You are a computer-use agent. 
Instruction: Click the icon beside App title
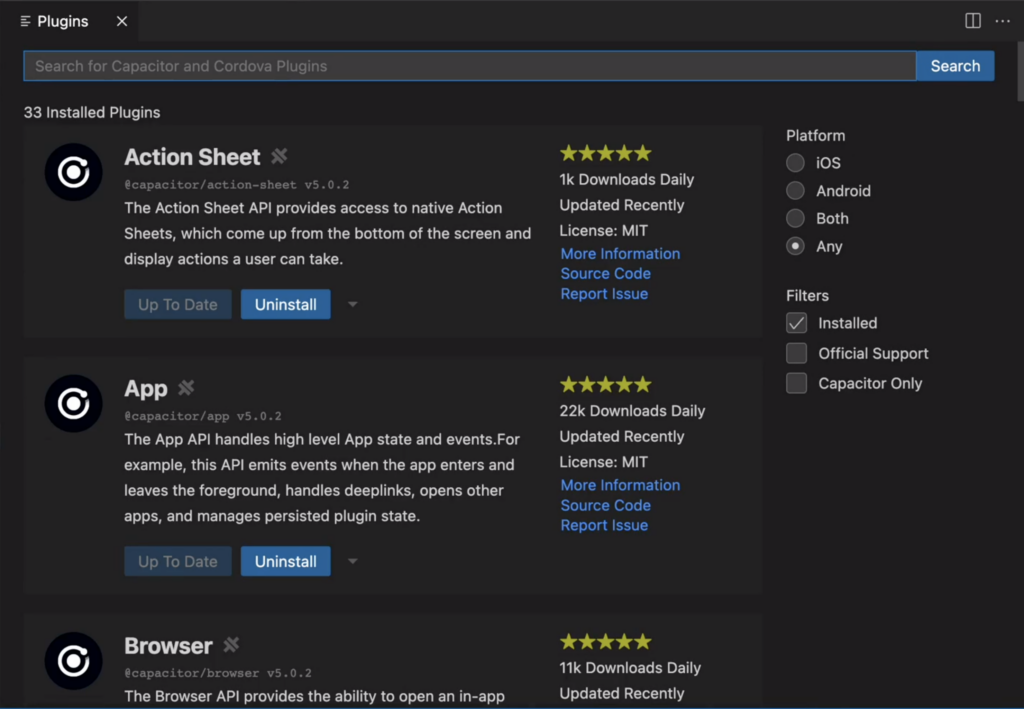[186, 388]
